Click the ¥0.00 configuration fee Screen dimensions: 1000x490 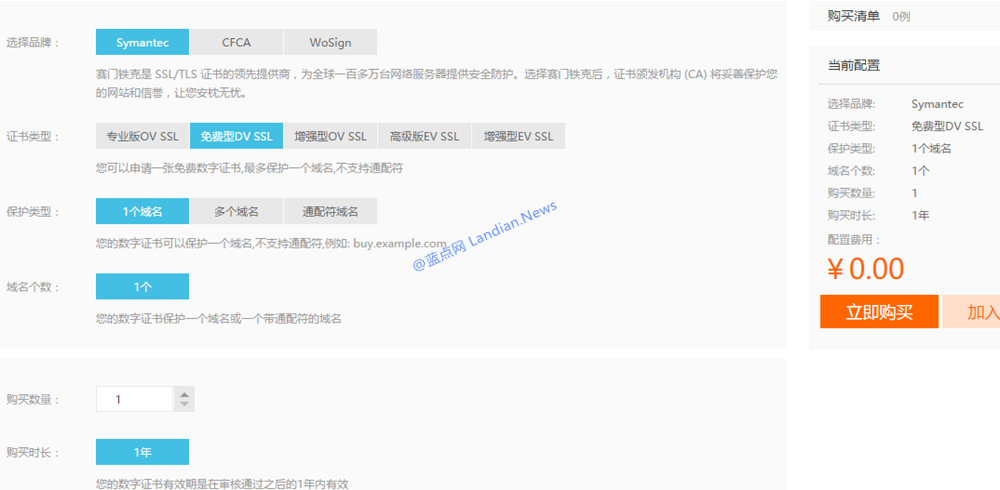[865, 269]
